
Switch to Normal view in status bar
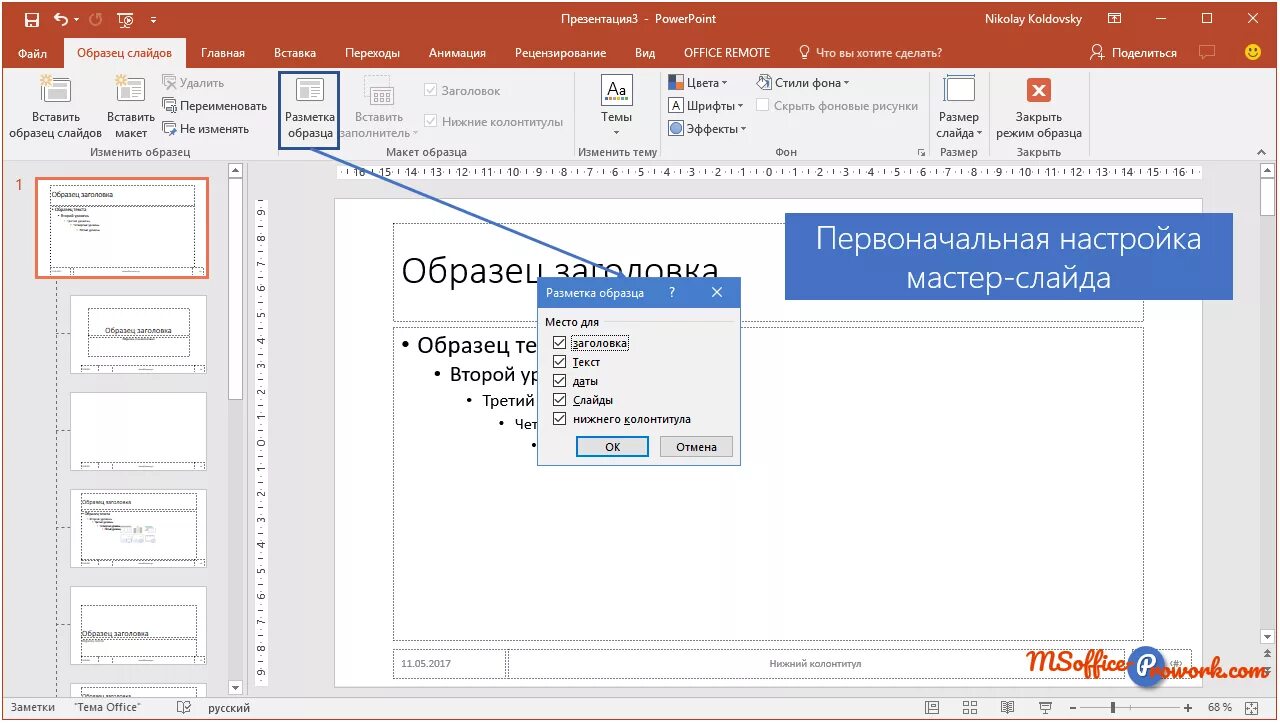point(932,707)
